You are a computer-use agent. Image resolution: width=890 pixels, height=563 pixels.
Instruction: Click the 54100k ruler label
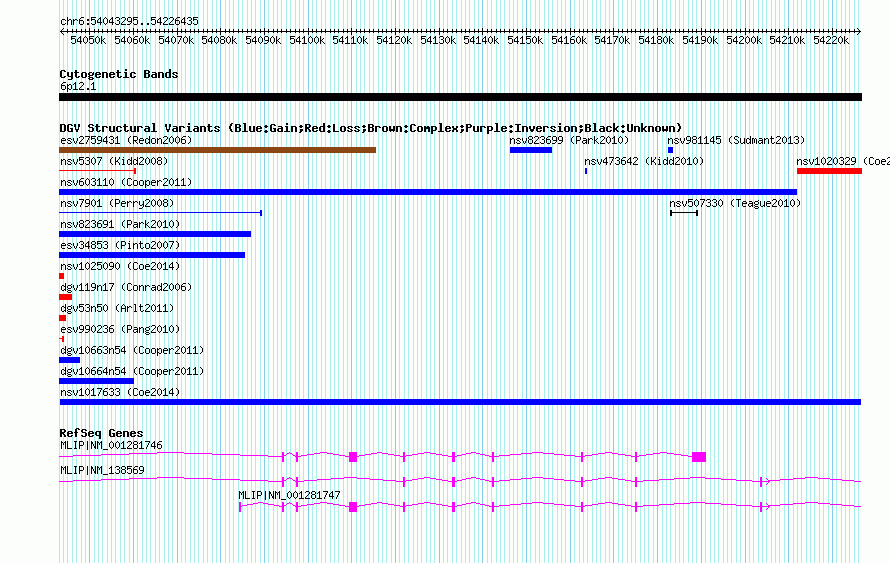pos(307,40)
